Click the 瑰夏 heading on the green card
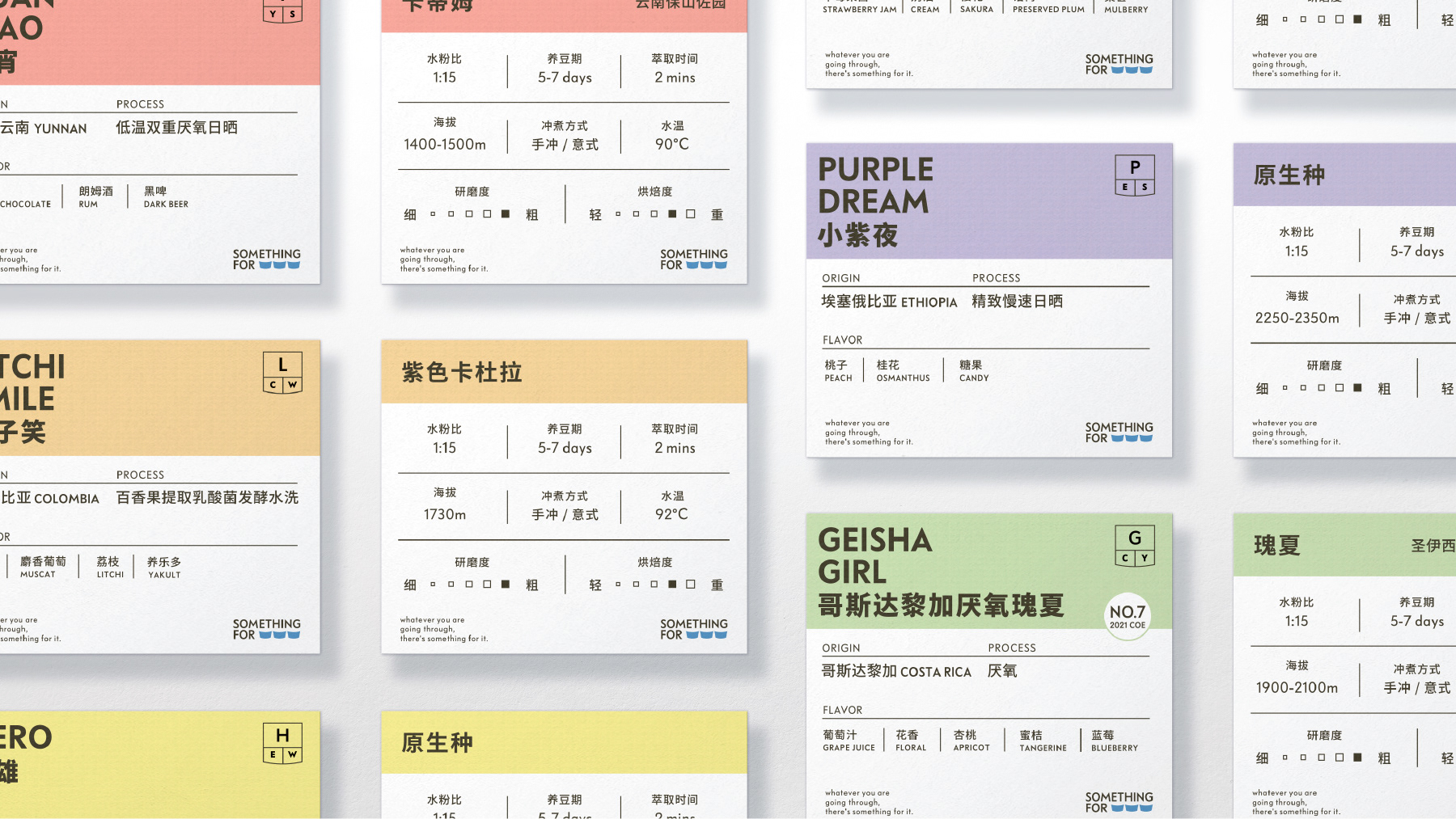This screenshot has height=819, width=1456. pos(1276,546)
